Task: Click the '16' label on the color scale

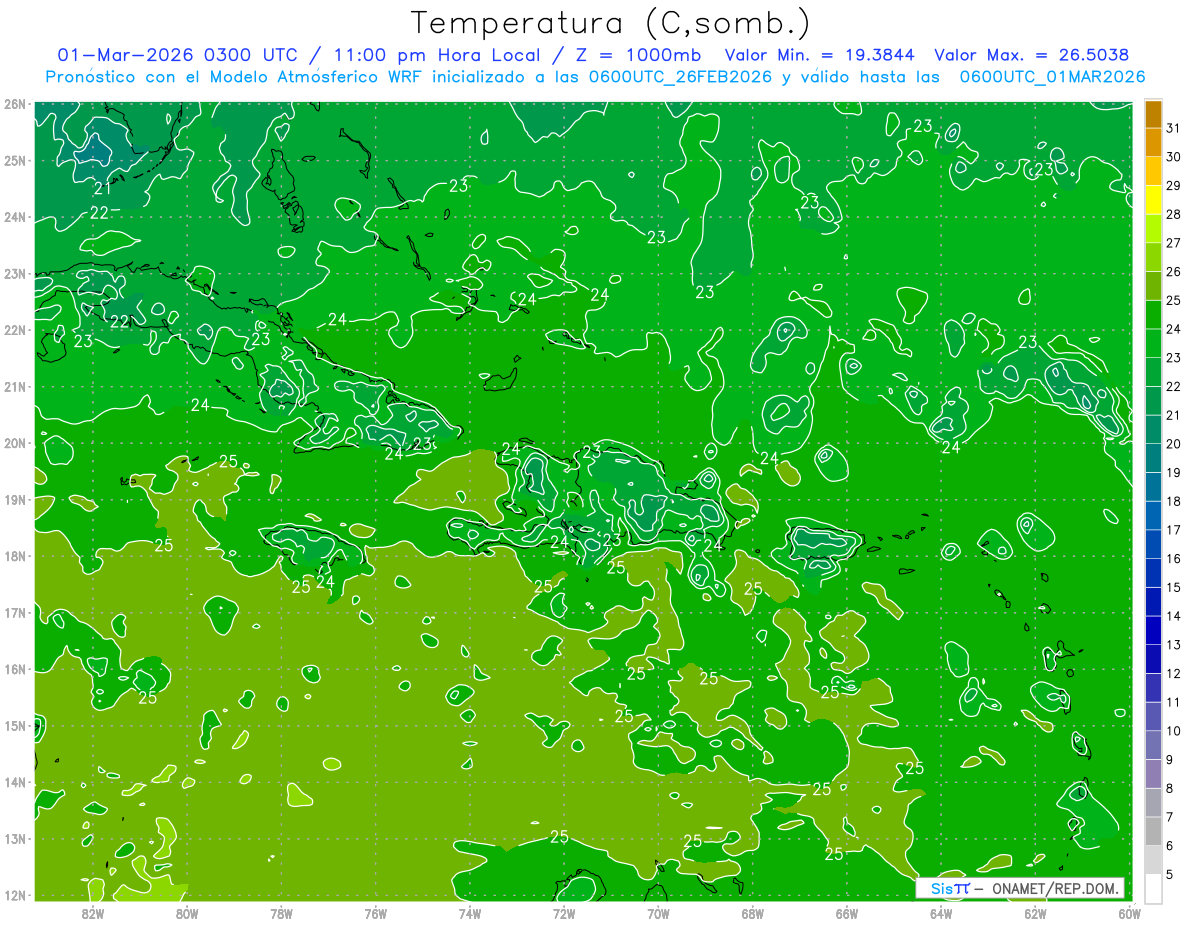Action: (x=1173, y=558)
